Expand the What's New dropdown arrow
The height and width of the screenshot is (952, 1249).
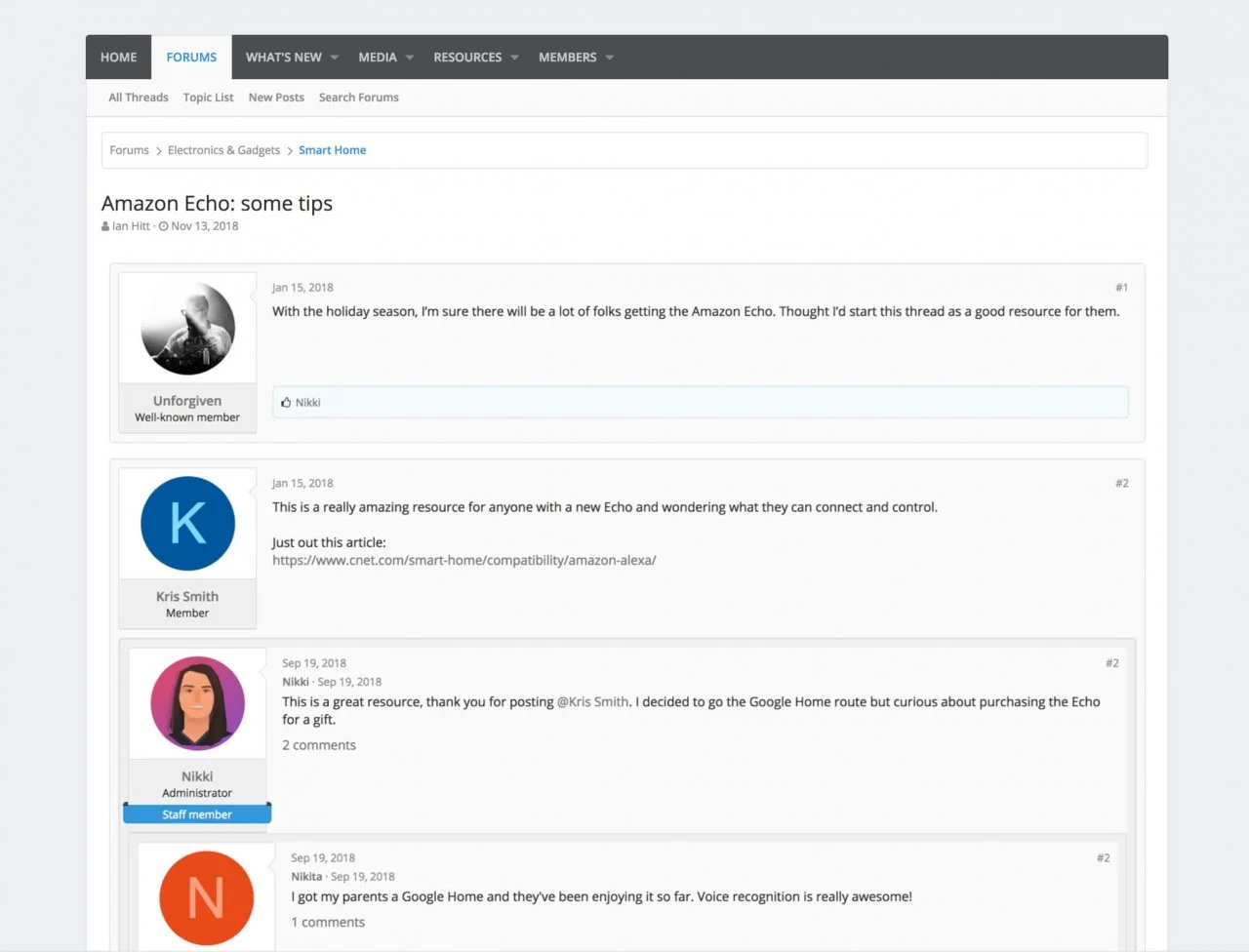click(335, 58)
